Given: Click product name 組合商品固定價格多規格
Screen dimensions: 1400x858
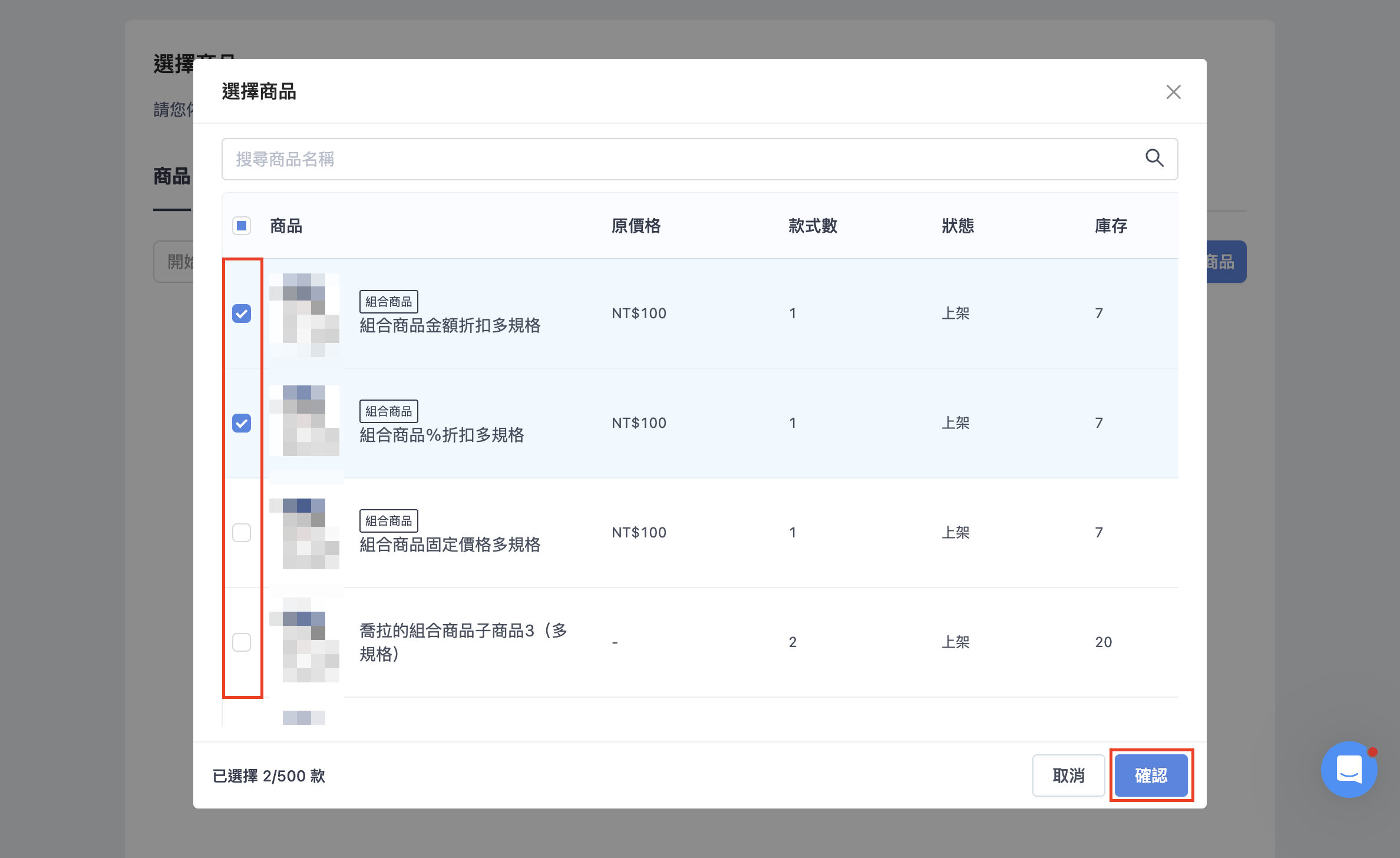Looking at the screenshot, I should point(450,544).
